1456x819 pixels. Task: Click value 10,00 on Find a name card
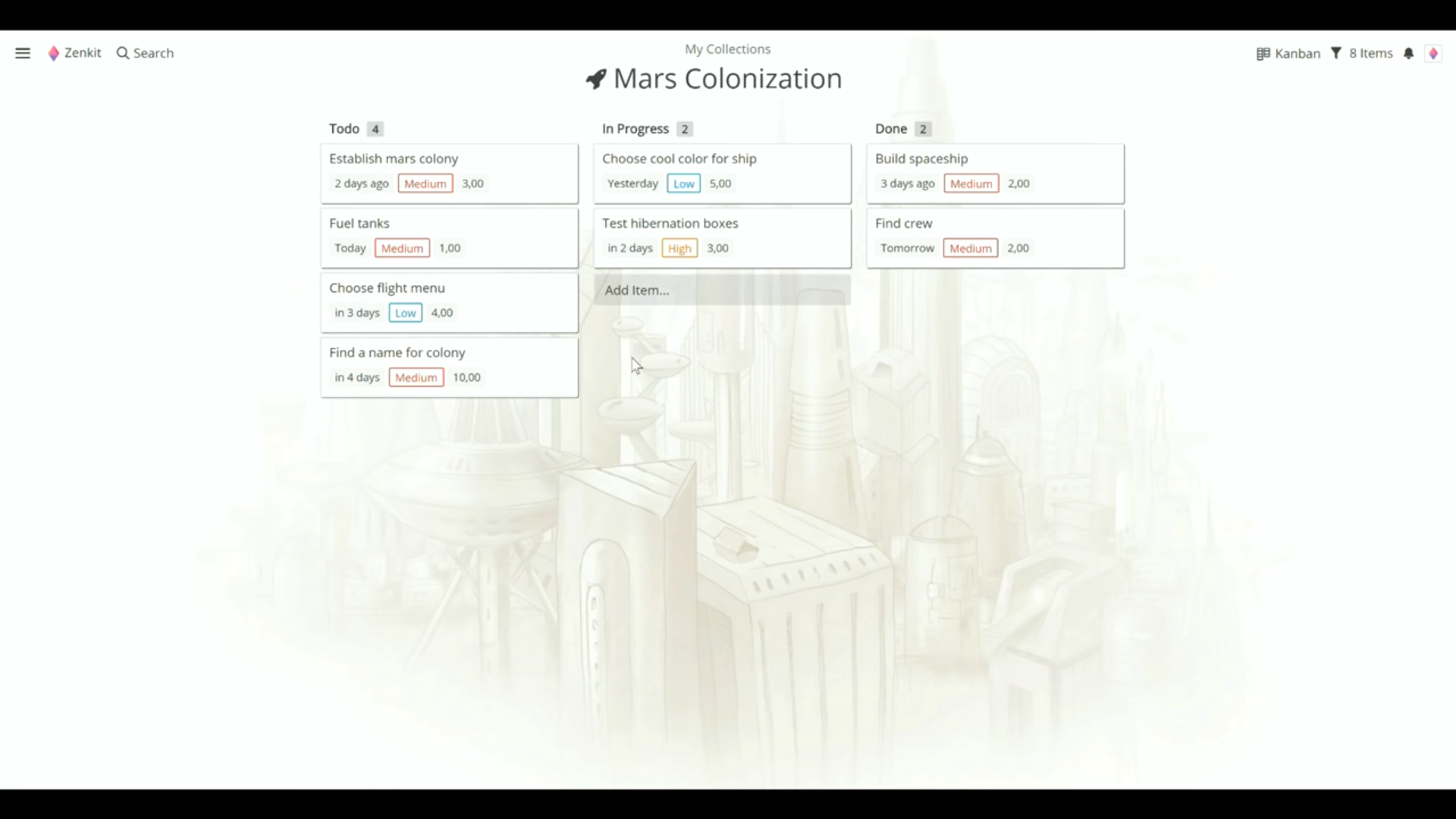(467, 377)
